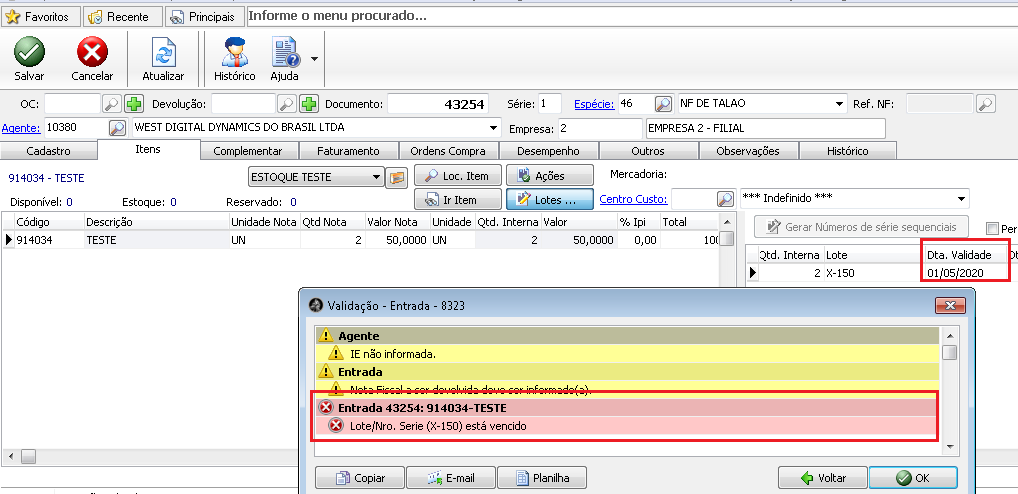Click the Documento number field
The height and width of the screenshot is (494, 1018).
coord(438,104)
